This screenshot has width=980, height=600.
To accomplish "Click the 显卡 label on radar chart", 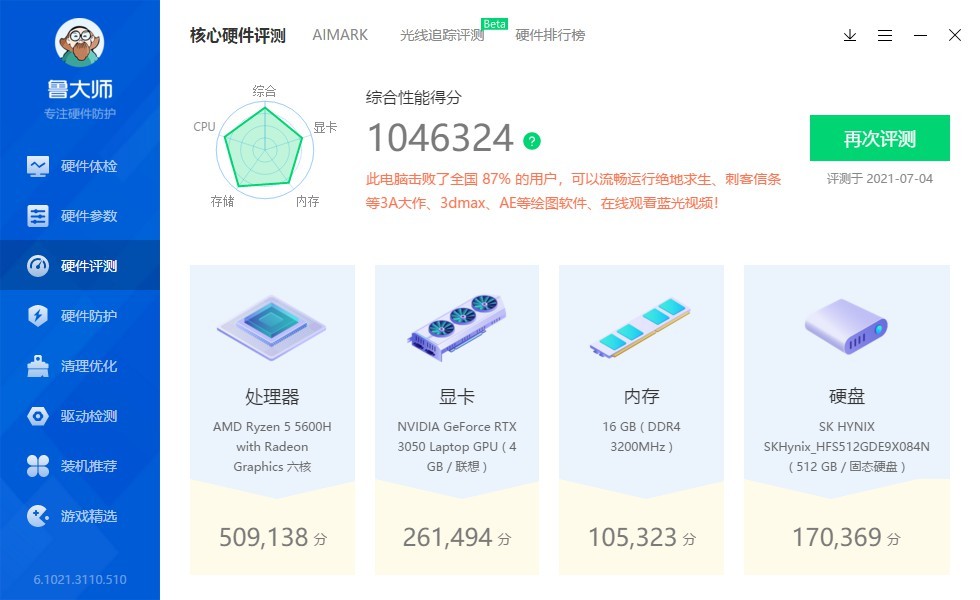I will [x=325, y=128].
